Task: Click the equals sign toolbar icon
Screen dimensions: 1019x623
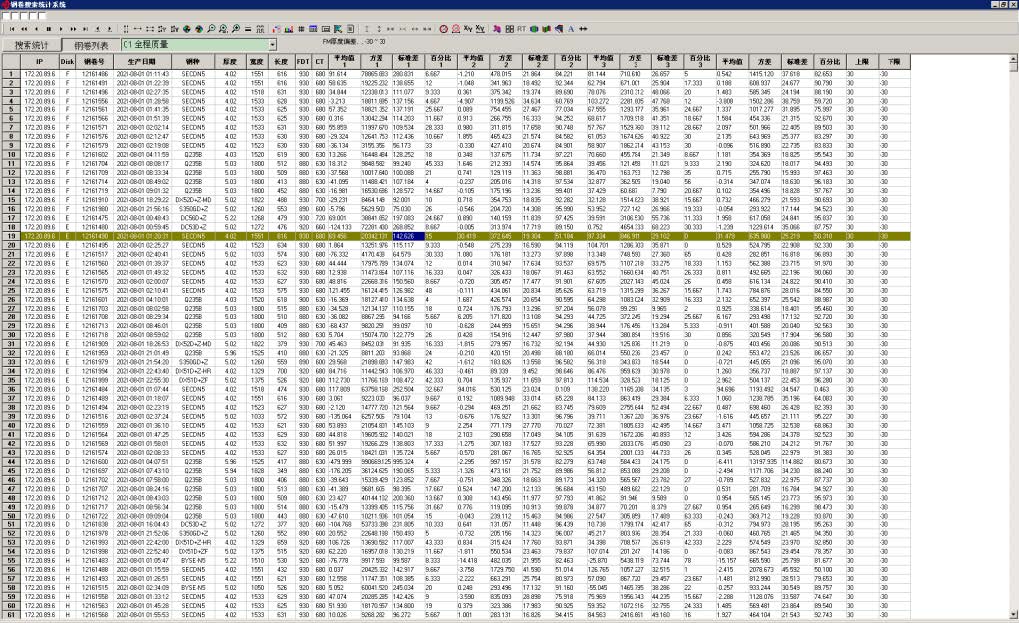Action: tap(247, 29)
